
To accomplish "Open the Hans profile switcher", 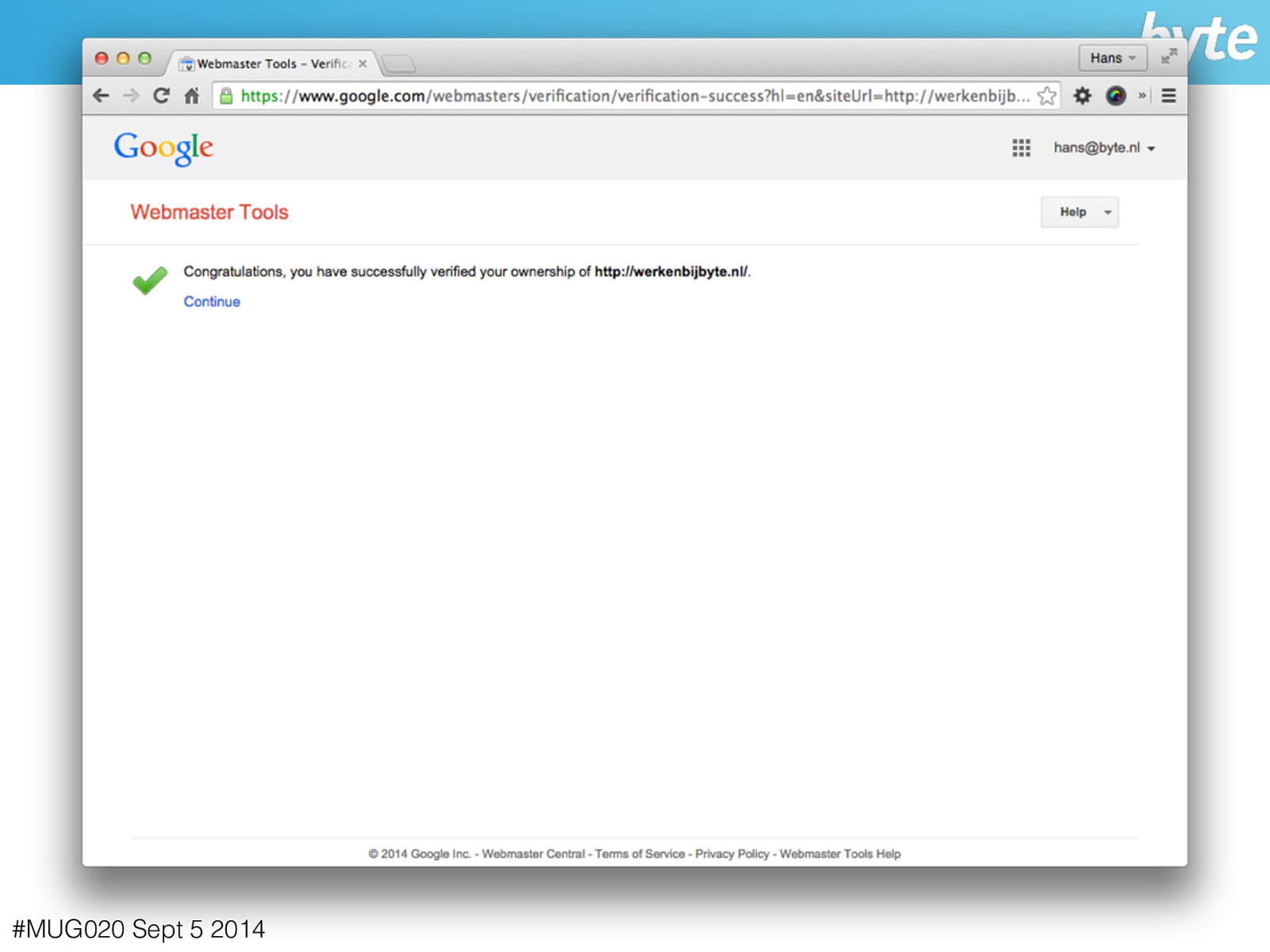I will [1112, 58].
